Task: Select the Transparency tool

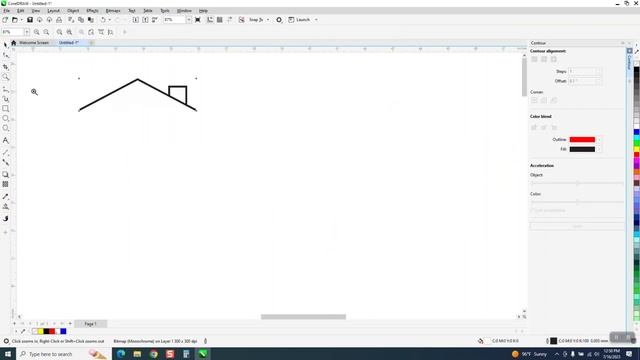Action: [x=6, y=184]
